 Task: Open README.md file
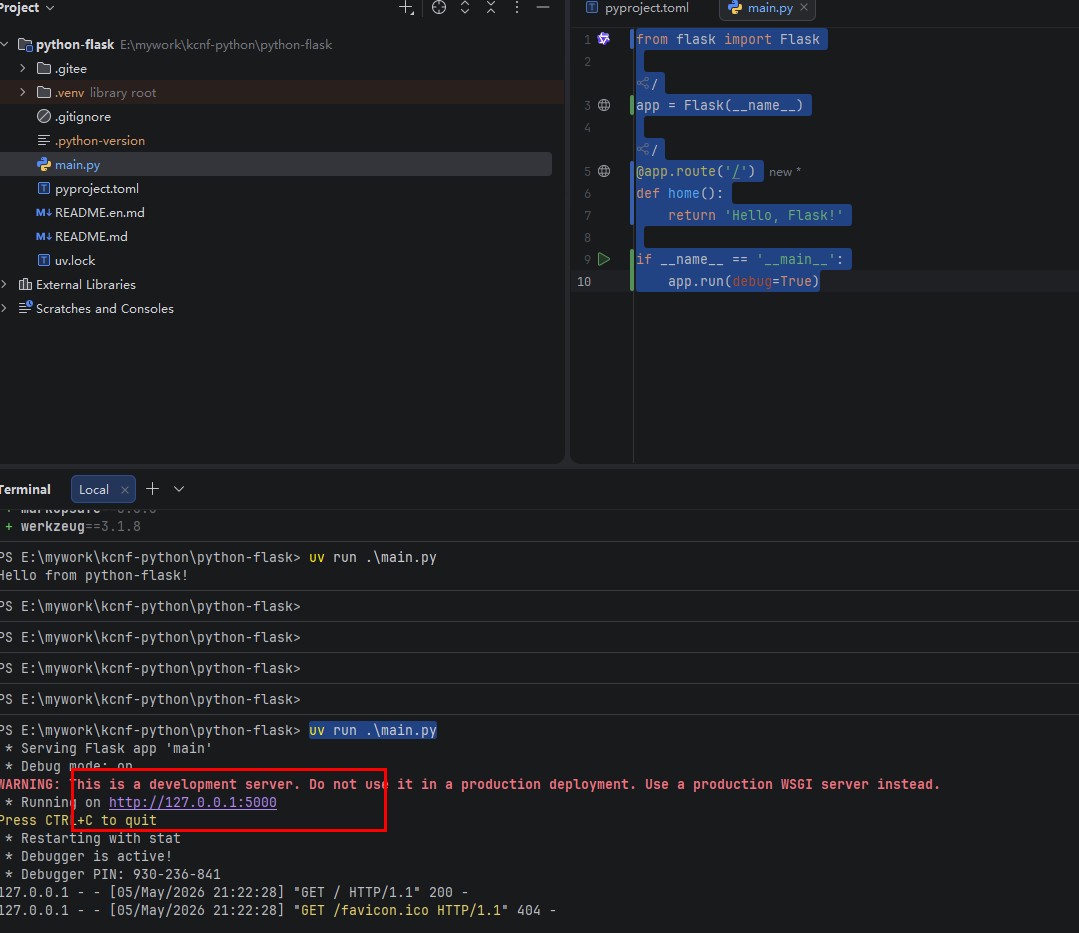tap(91, 237)
